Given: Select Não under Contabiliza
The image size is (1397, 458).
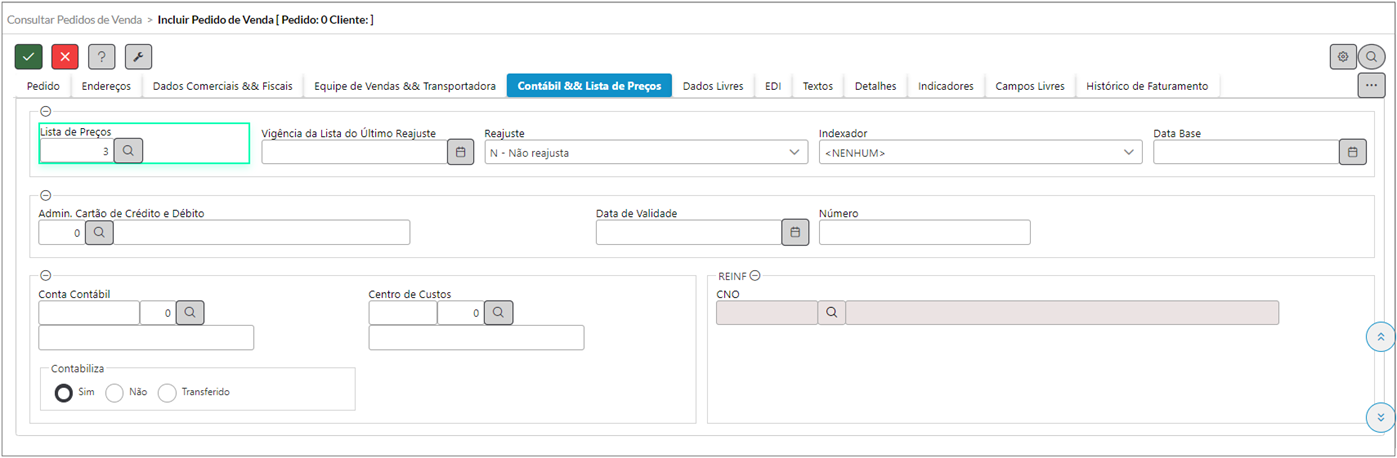Looking at the screenshot, I should pos(115,392).
